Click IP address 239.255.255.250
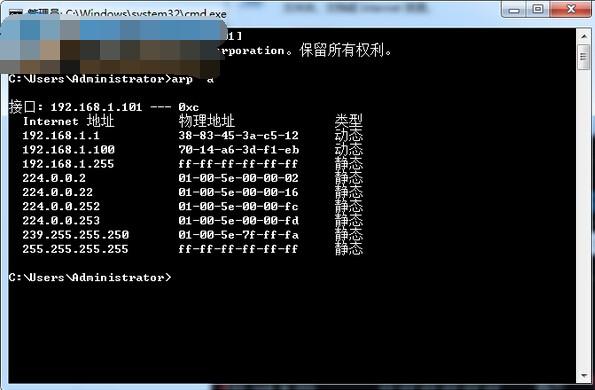Screen dimensions: 595x390 pyautogui.click(x=76, y=235)
